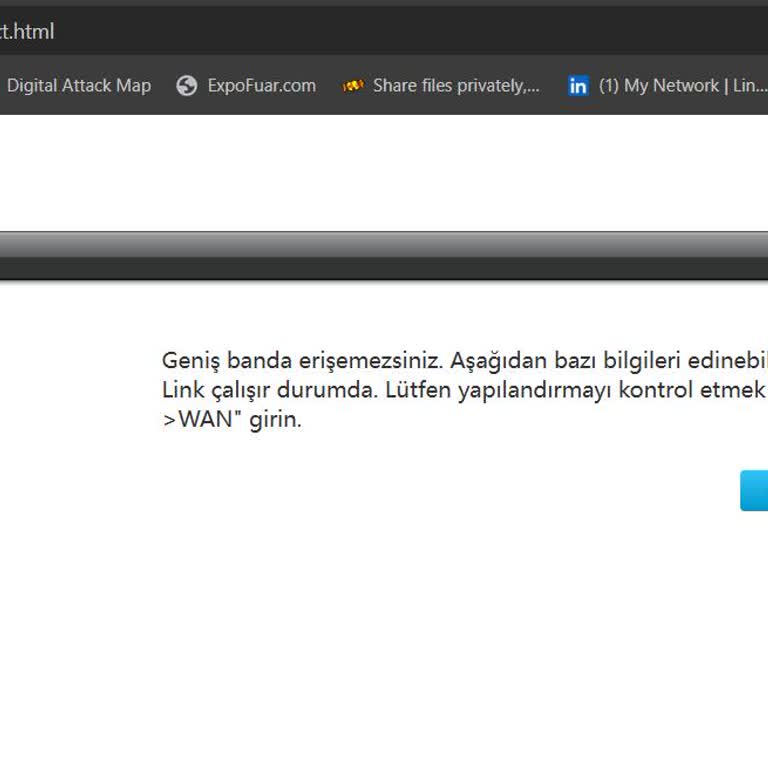Image resolution: width=768 pixels, height=768 pixels.
Task: Open the Share files privately bookmark
Action: tap(441, 86)
